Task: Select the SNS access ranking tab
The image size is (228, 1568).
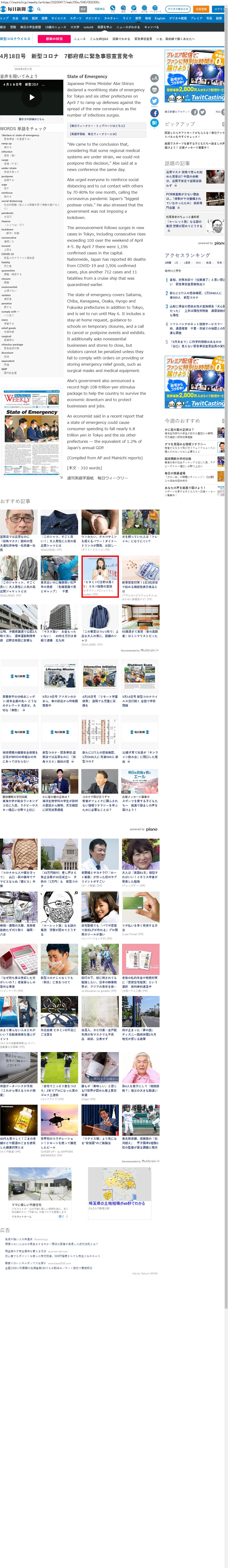Action: click(x=198, y=262)
